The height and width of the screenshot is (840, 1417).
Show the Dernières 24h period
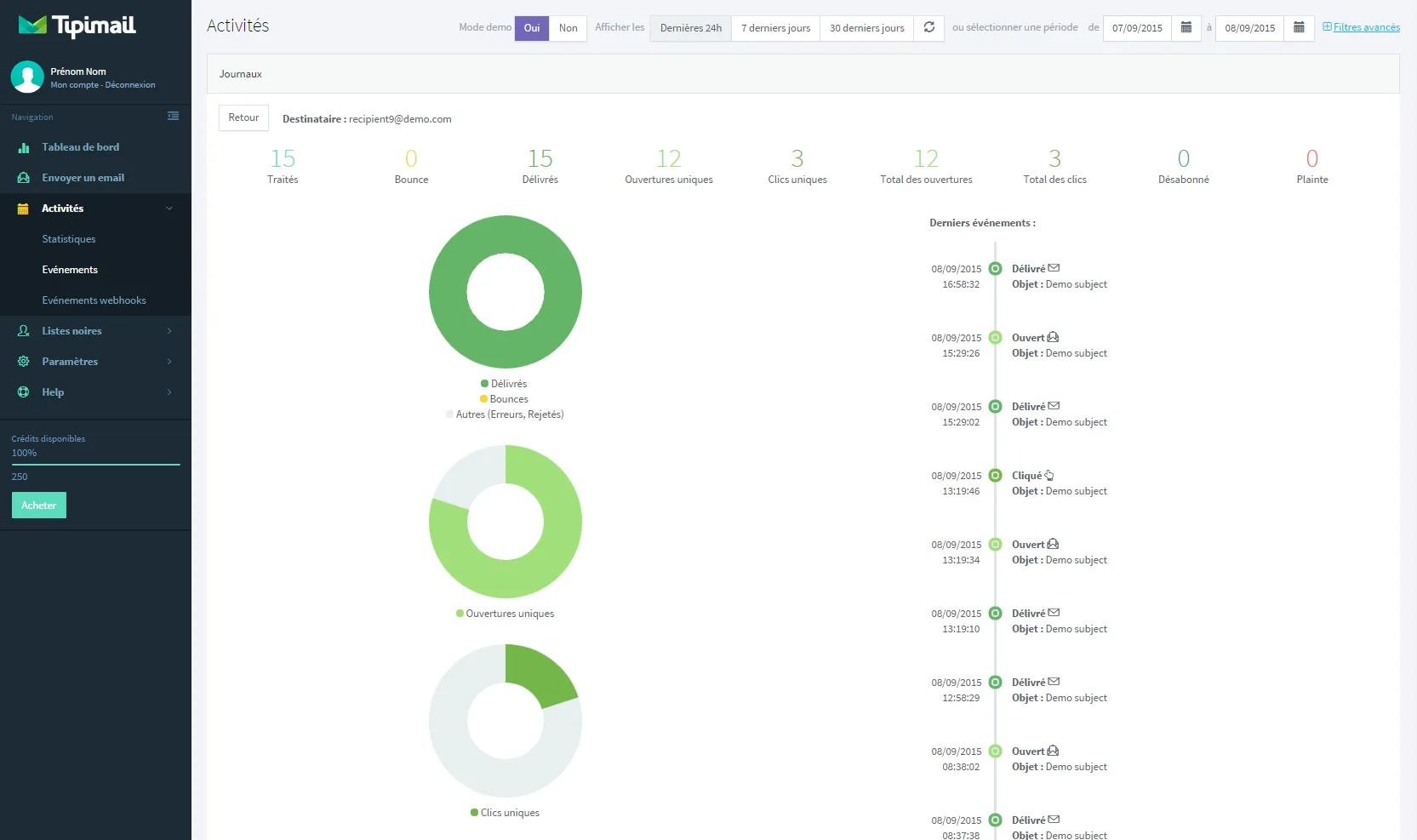691,28
